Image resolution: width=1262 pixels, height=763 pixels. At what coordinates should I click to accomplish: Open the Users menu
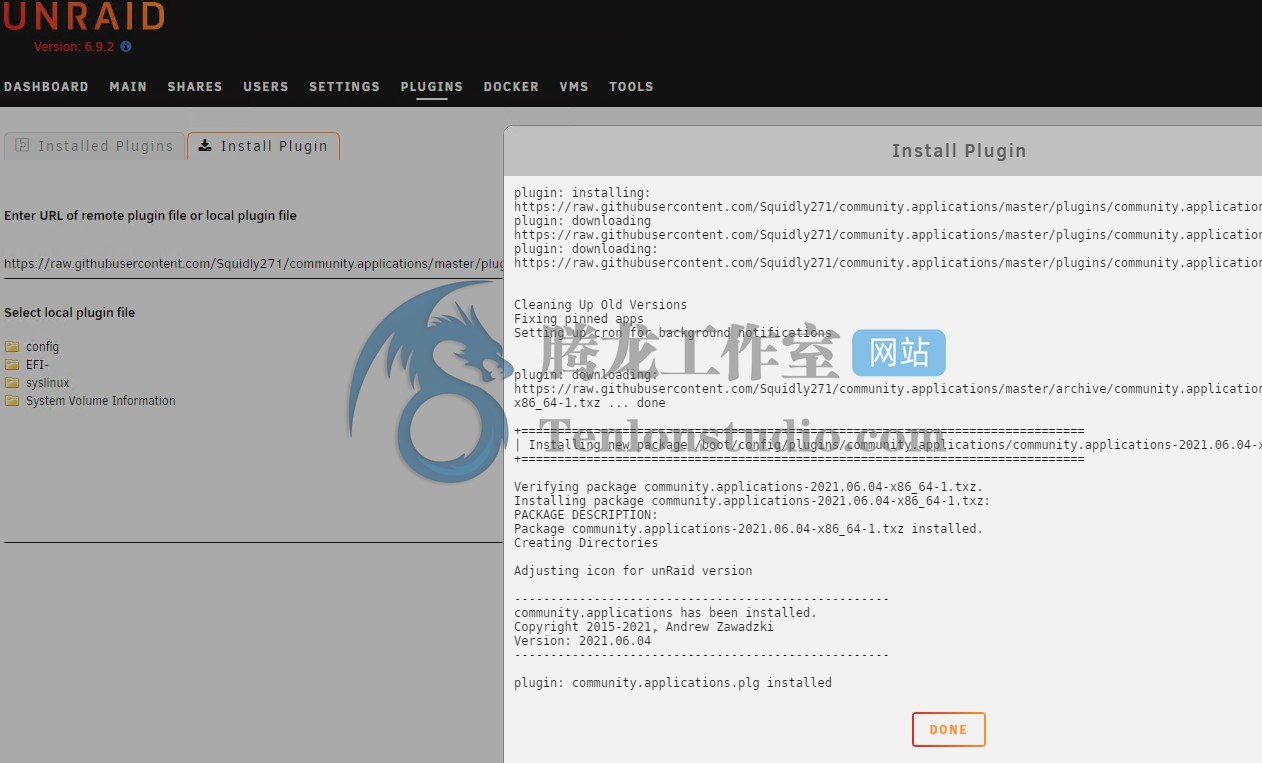(266, 87)
